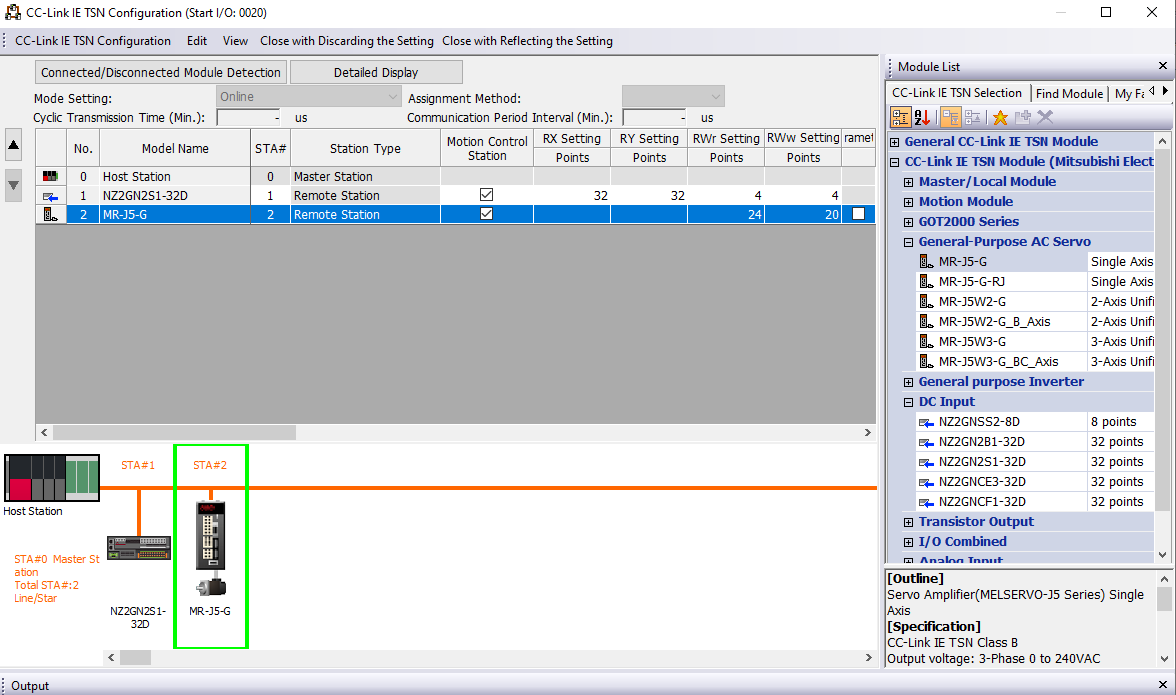This screenshot has width=1176, height=695.
Task: Click the row icon for station No. 0 in table
Action: tap(50, 176)
